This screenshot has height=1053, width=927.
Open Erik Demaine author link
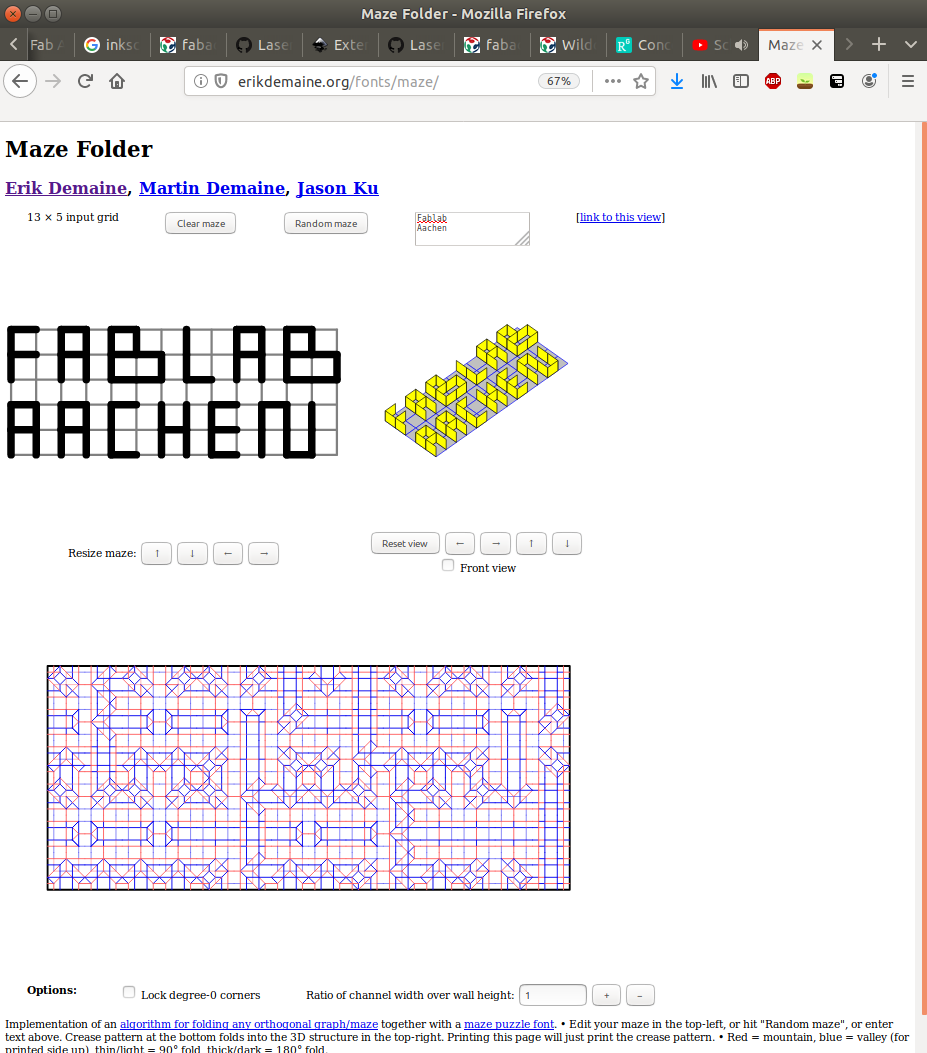(66, 188)
